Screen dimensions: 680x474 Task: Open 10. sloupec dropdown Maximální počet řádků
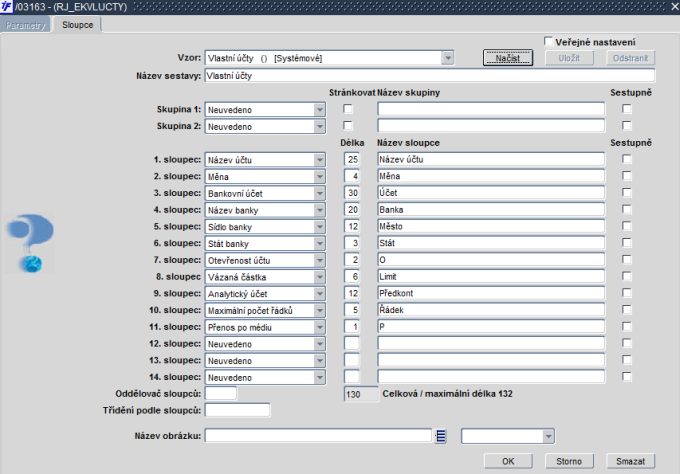320,311
